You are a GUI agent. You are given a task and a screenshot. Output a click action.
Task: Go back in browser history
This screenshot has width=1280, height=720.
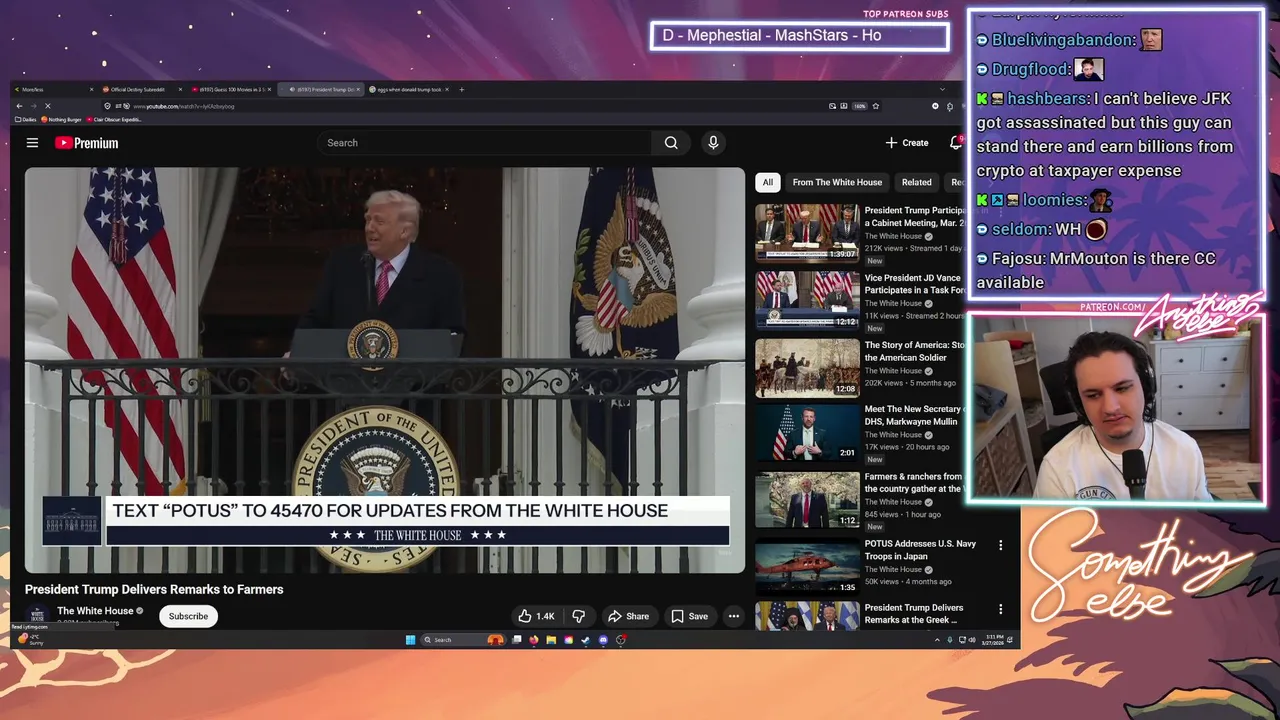click(19, 106)
